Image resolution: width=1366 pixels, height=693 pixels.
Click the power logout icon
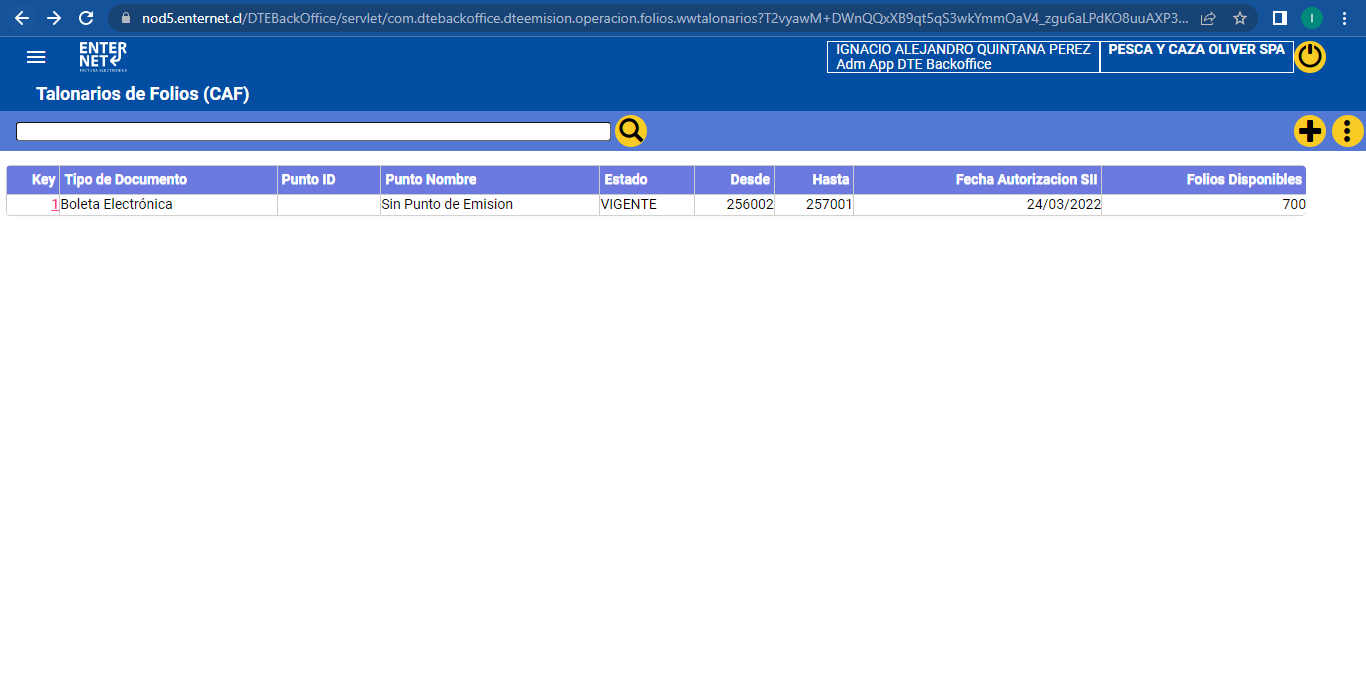point(1309,57)
